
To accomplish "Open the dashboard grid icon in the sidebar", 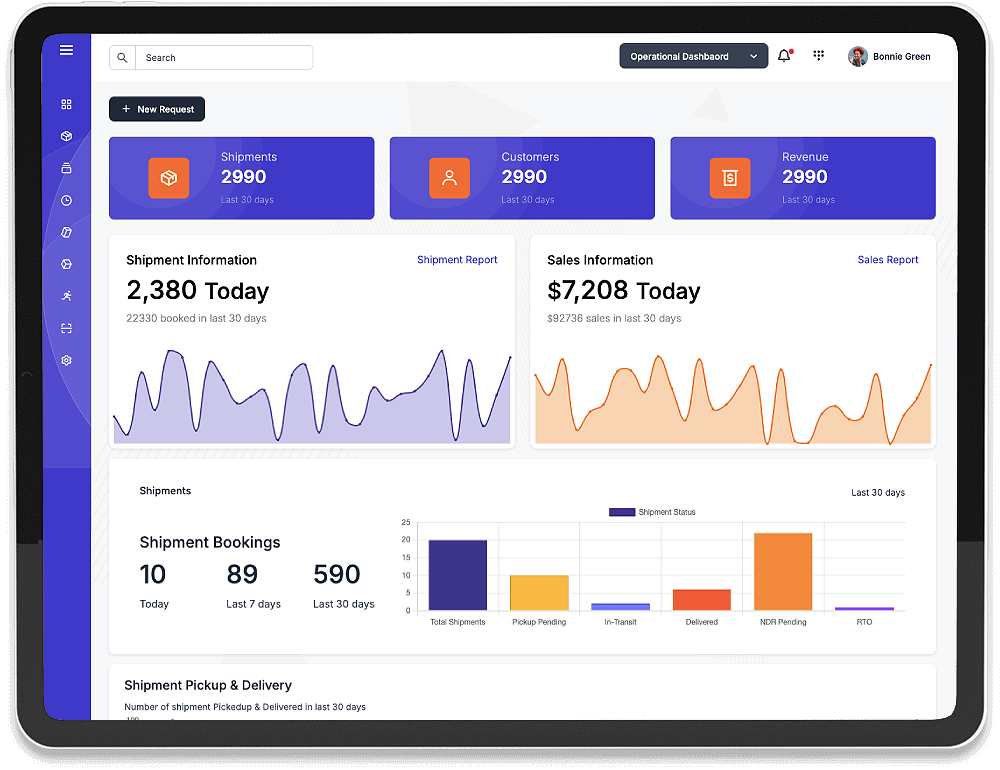I will click(66, 104).
